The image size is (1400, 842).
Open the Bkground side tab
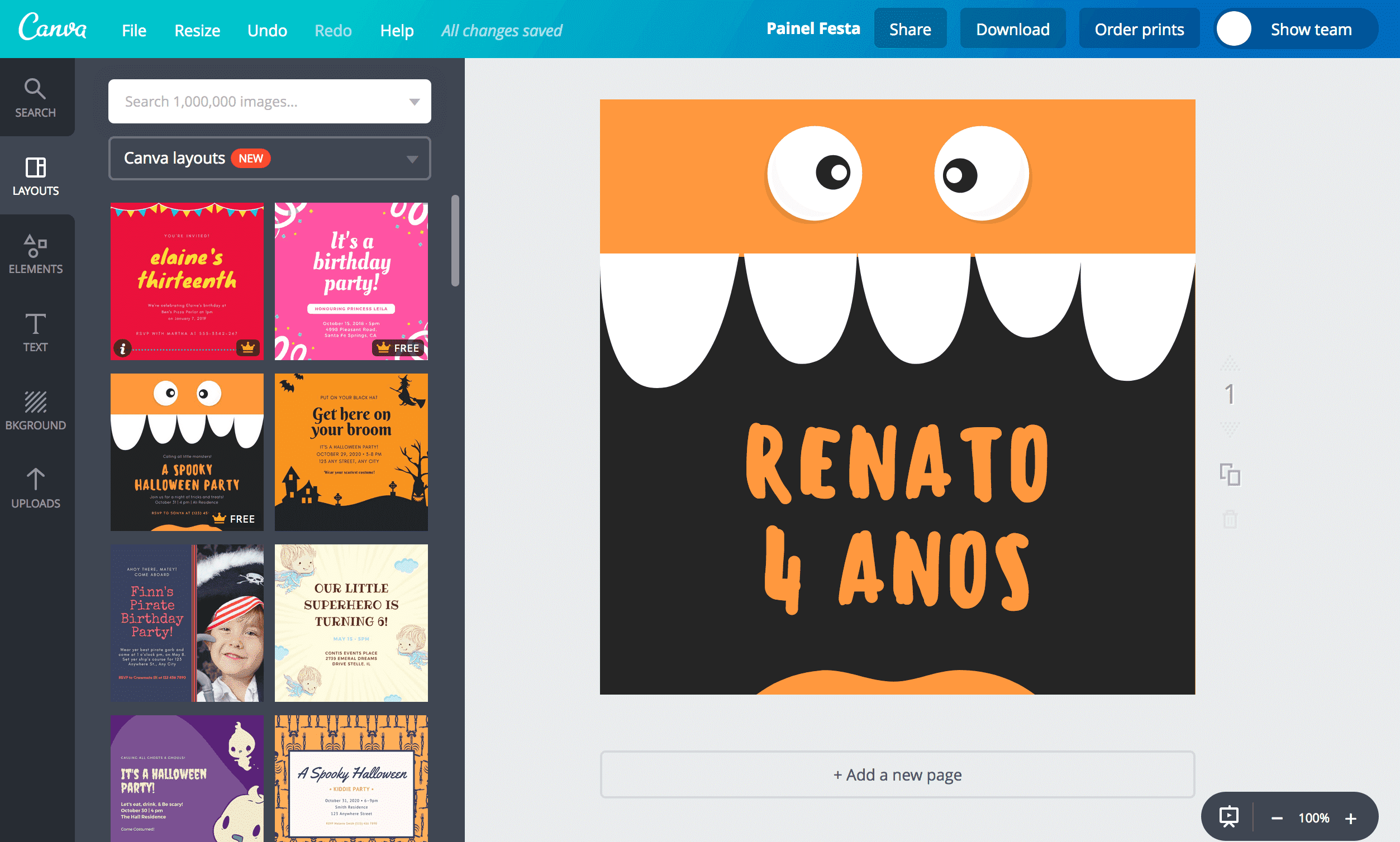pos(35,410)
